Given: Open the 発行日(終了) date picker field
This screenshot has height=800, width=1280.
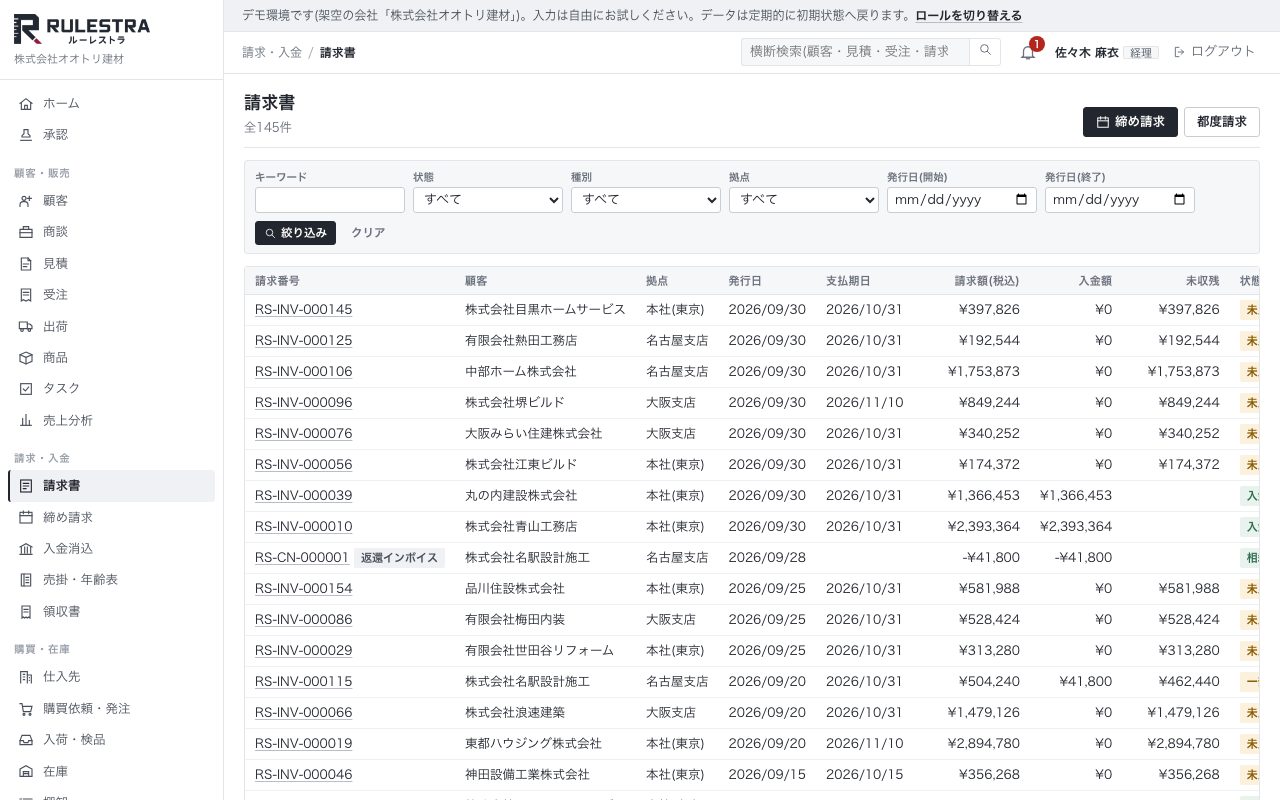Looking at the screenshot, I should click(1120, 199).
